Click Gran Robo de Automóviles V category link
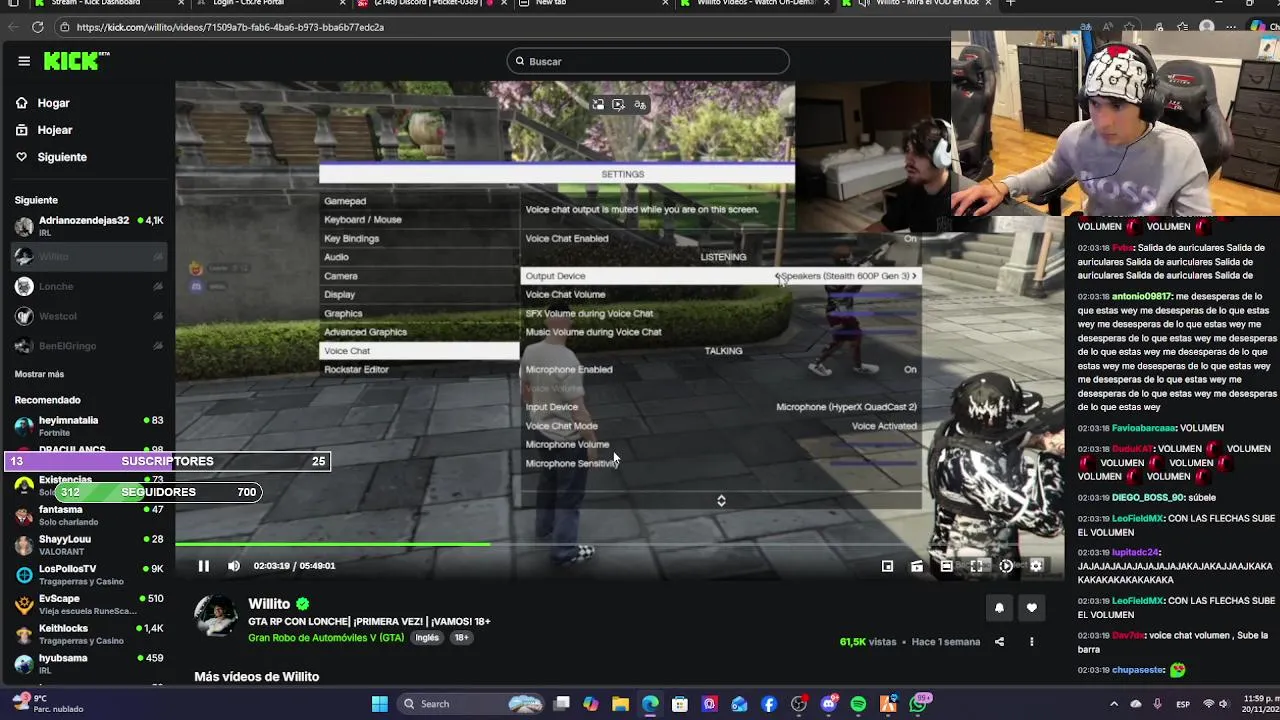Screen dimensions: 1280x720 click(326, 638)
